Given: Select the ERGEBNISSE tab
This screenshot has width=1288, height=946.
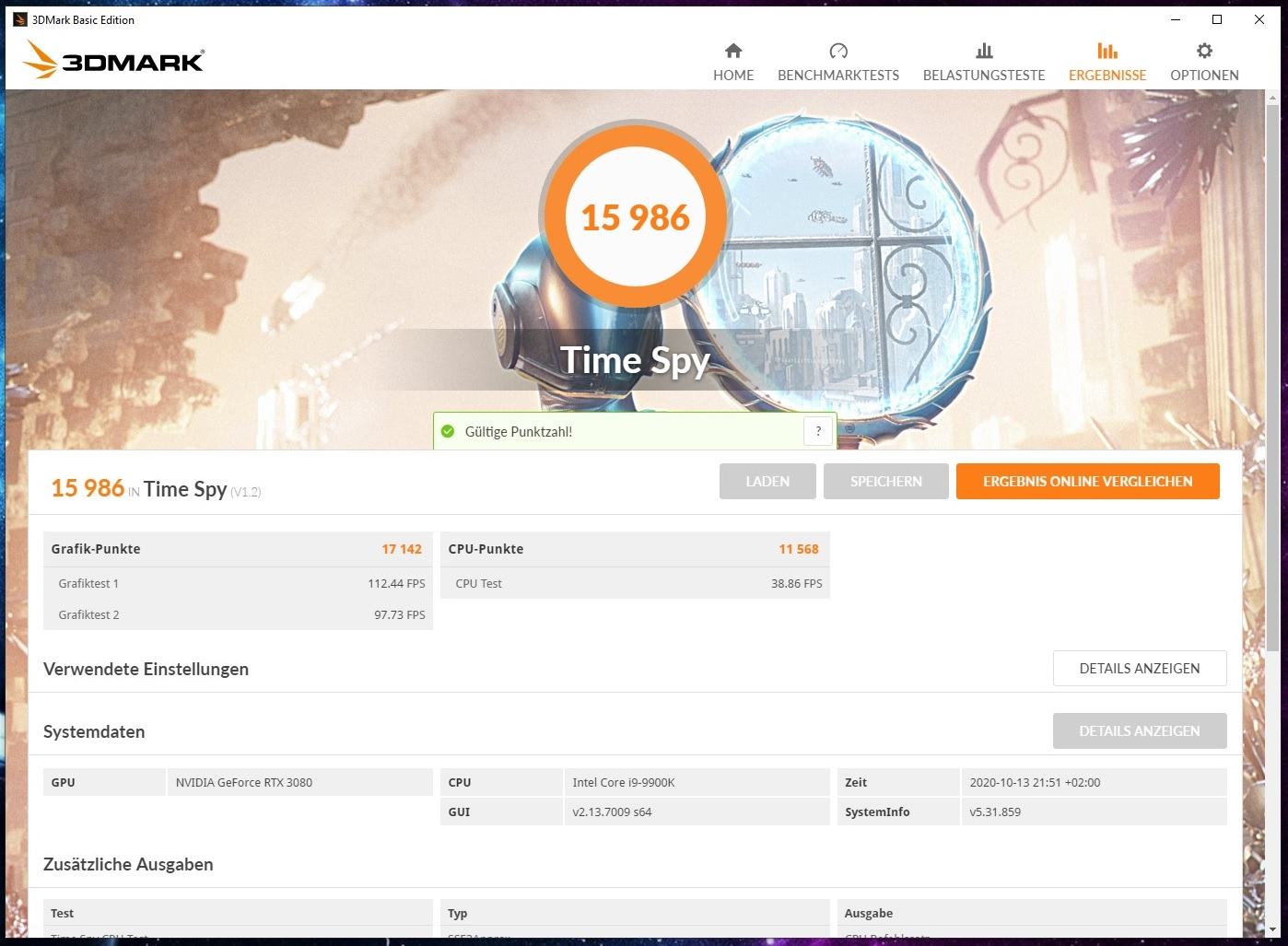Looking at the screenshot, I should point(1107,62).
